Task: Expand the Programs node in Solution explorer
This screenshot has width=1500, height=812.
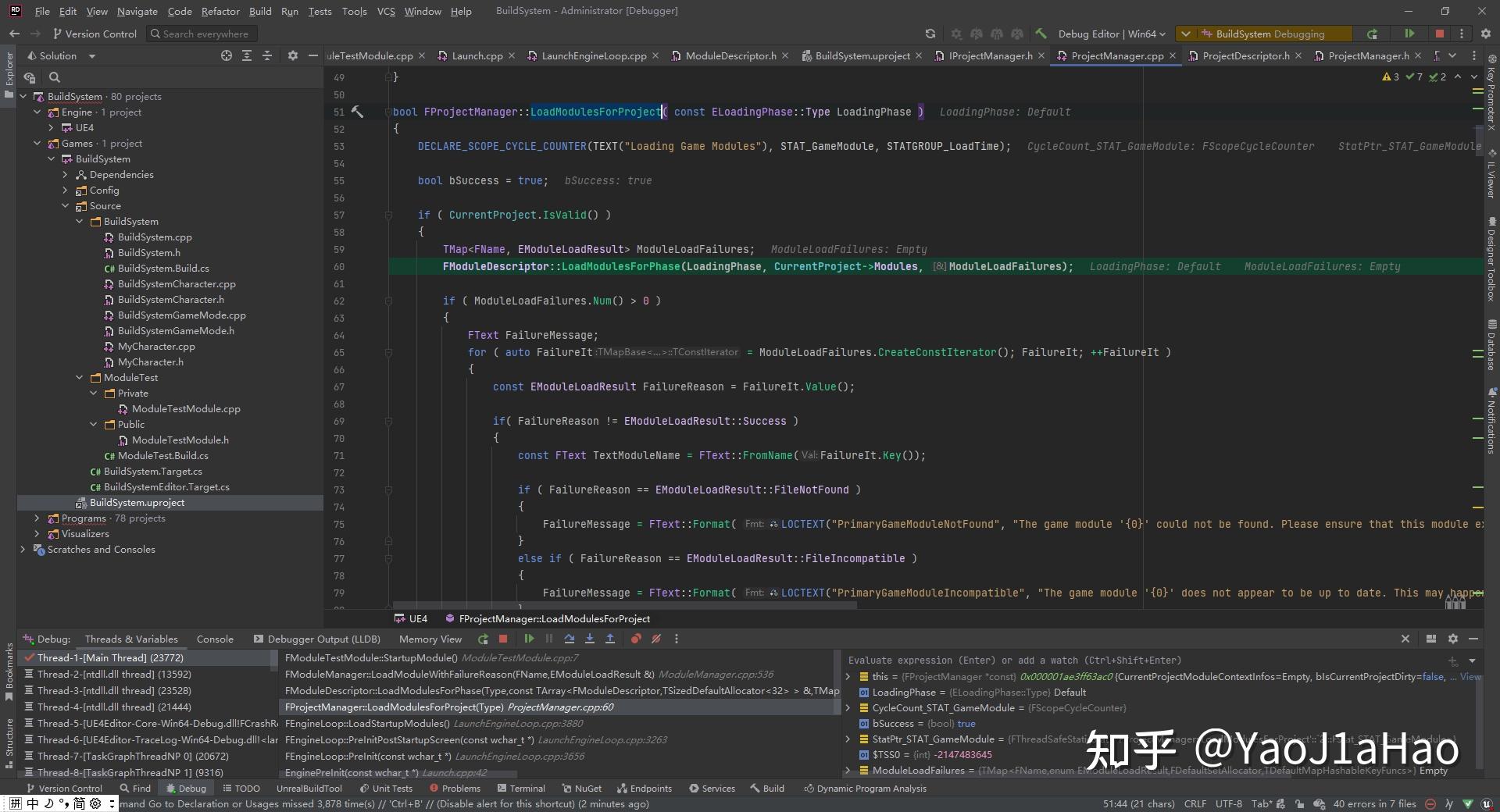Action: click(36, 518)
